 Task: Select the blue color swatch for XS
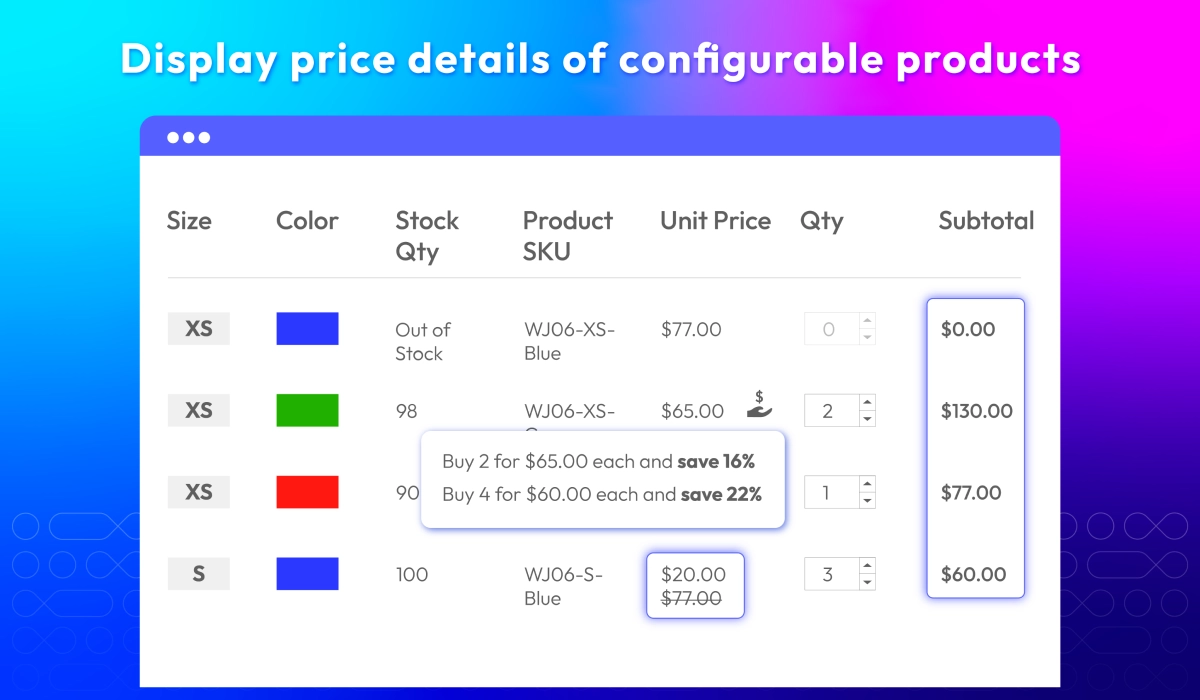click(x=307, y=329)
